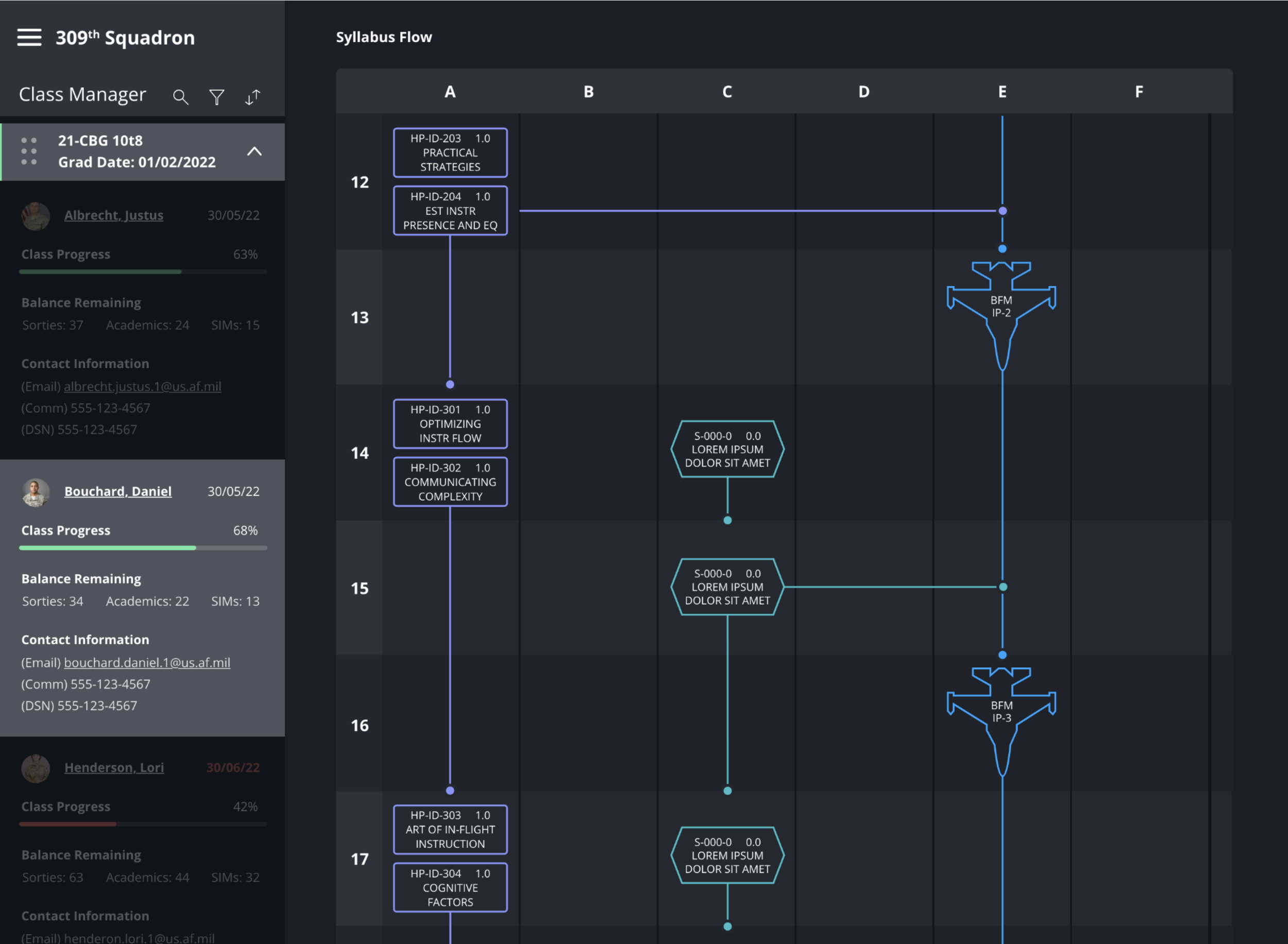The width and height of the screenshot is (1288, 944).
Task: Open Bouchard, Daniel profile link
Action: [118, 491]
